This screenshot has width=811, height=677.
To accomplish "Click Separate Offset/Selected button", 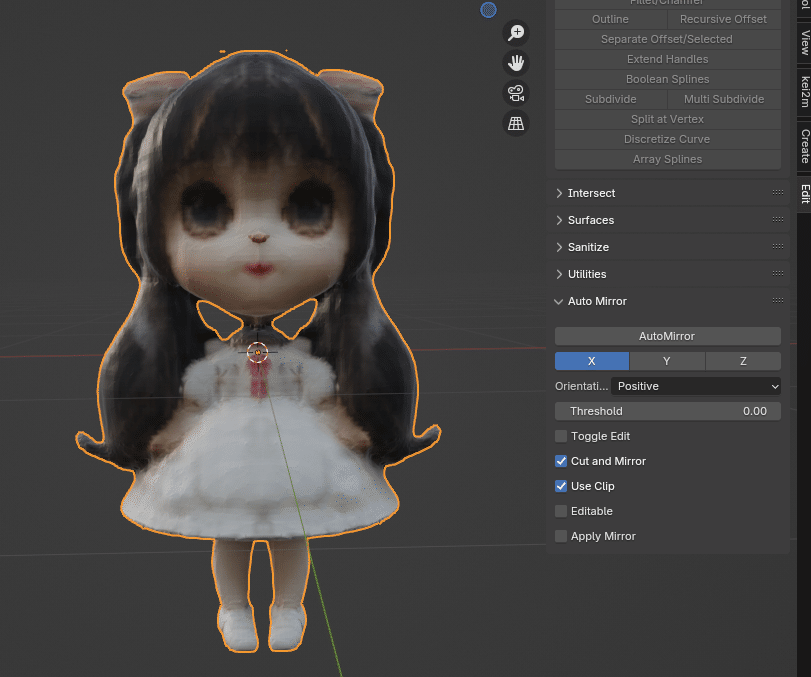I will coord(668,39).
